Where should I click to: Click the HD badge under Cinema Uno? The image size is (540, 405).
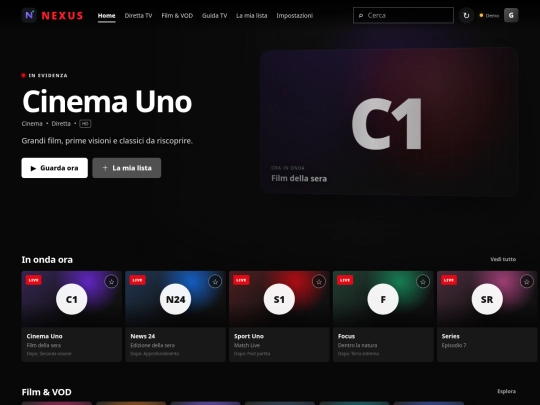coord(85,124)
